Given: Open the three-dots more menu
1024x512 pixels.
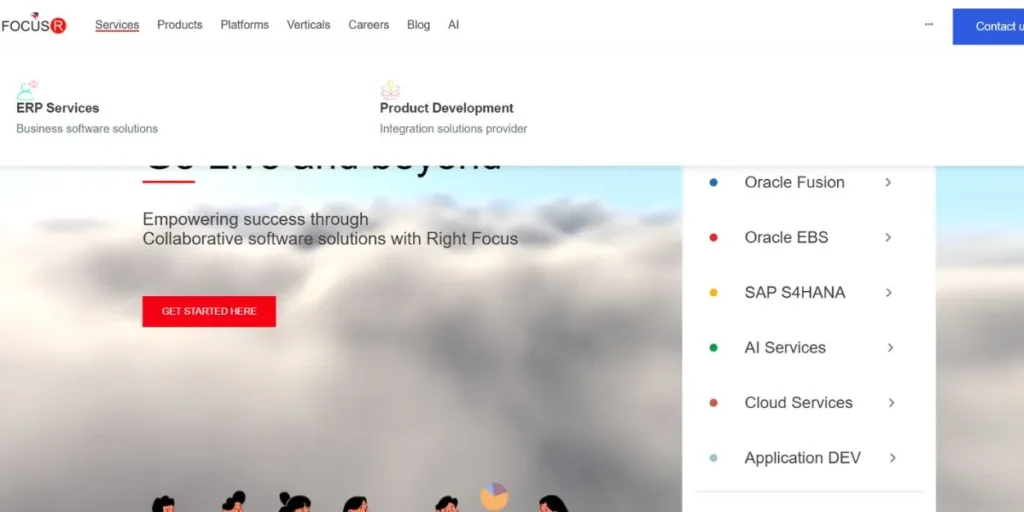Looking at the screenshot, I should click(x=929, y=24).
